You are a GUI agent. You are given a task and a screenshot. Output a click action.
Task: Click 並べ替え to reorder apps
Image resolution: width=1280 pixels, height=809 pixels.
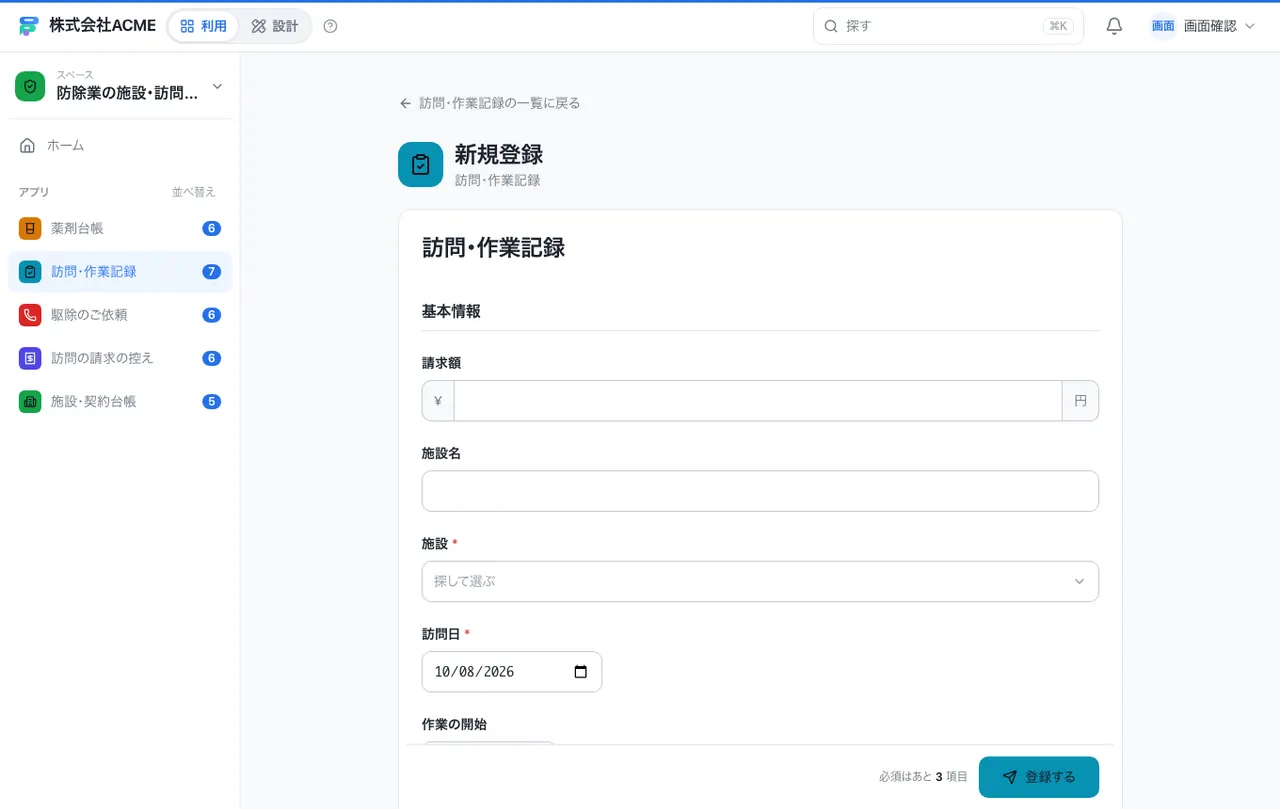point(194,192)
